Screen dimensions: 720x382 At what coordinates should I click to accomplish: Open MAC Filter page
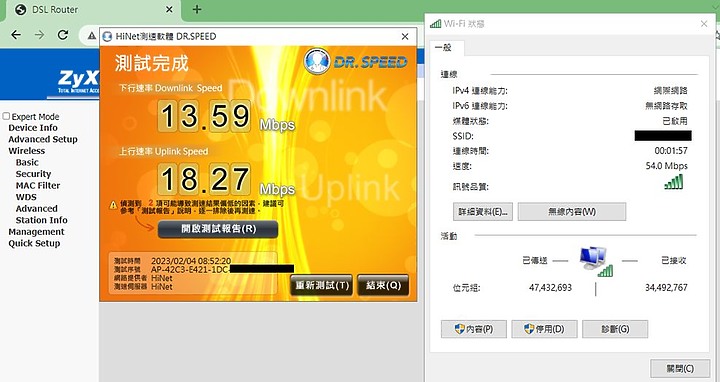click(38, 185)
